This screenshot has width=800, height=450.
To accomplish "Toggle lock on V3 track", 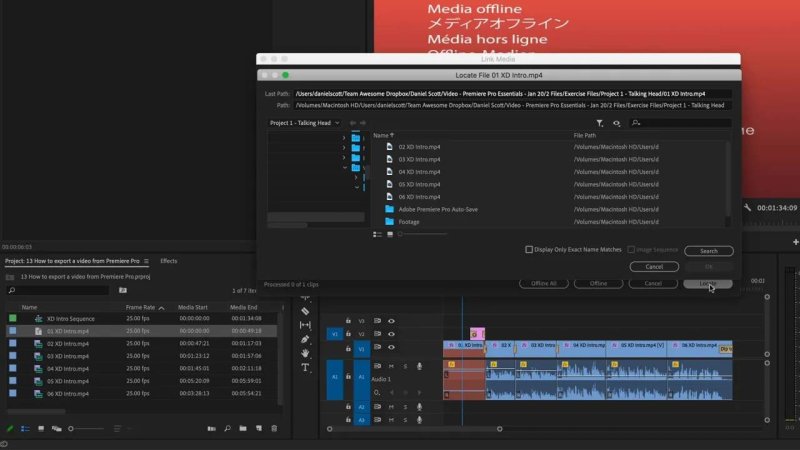I will pyautogui.click(x=348, y=321).
